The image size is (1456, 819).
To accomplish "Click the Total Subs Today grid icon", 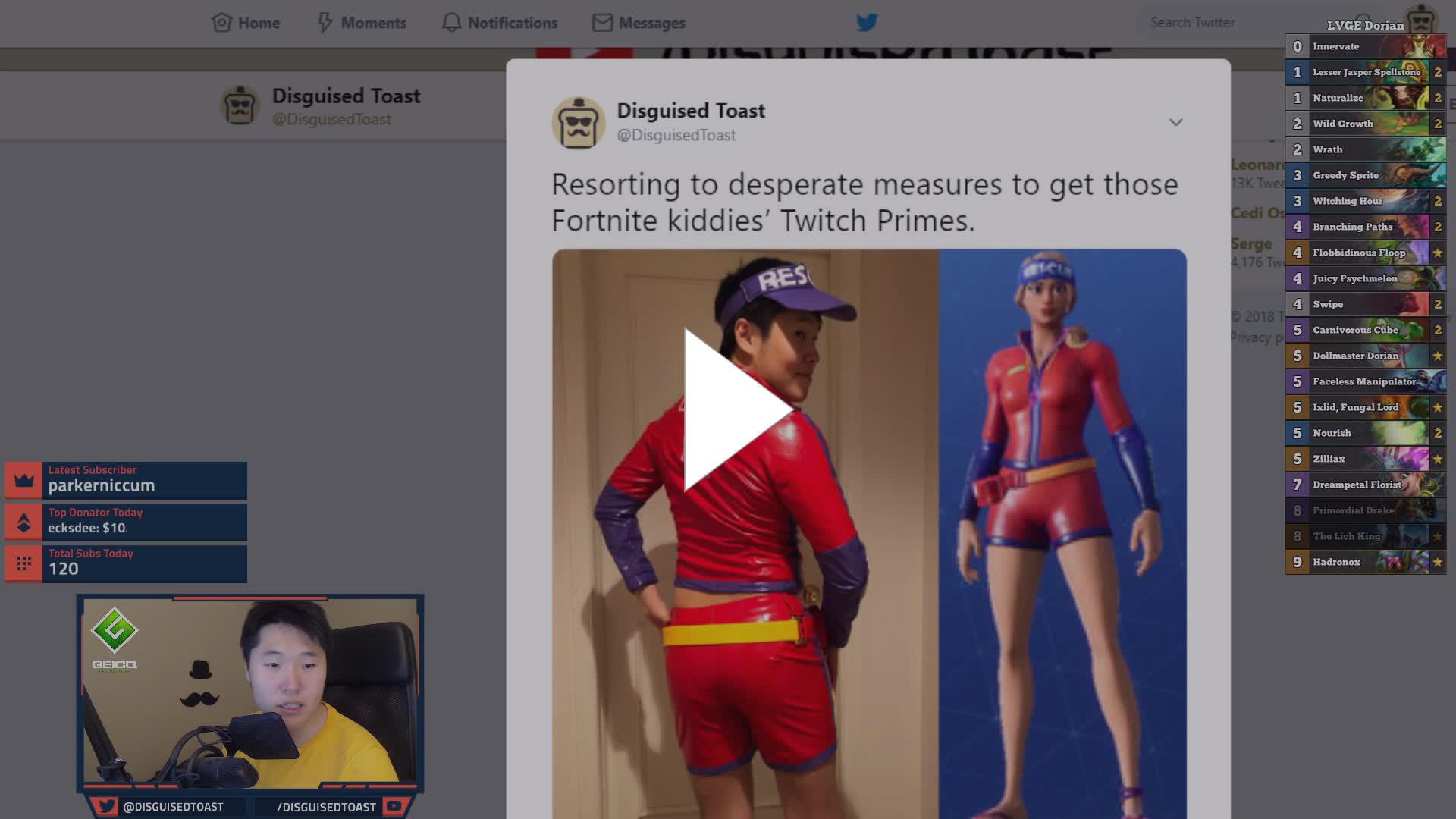I will pyautogui.click(x=24, y=563).
